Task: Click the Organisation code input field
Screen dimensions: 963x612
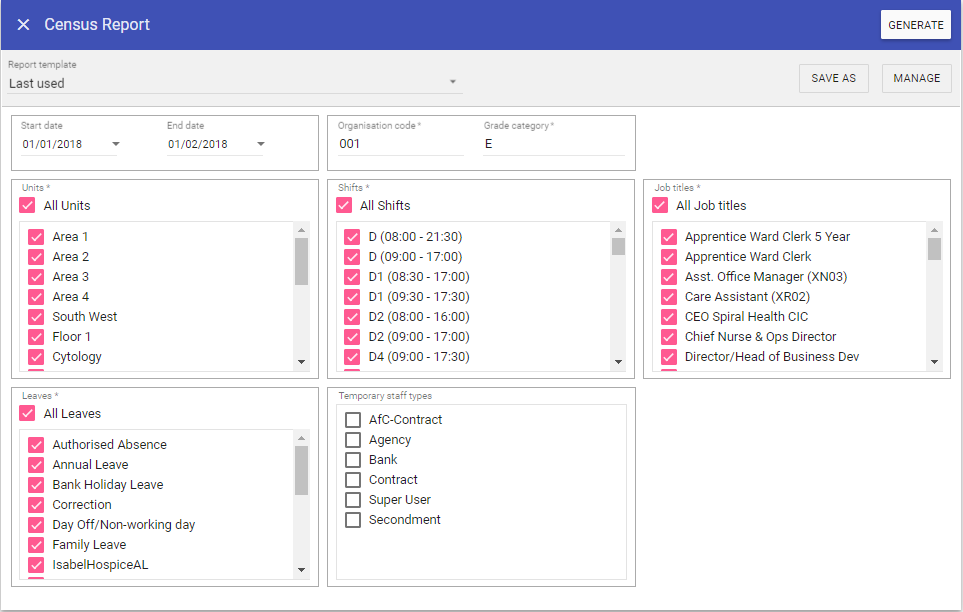Action: point(400,144)
